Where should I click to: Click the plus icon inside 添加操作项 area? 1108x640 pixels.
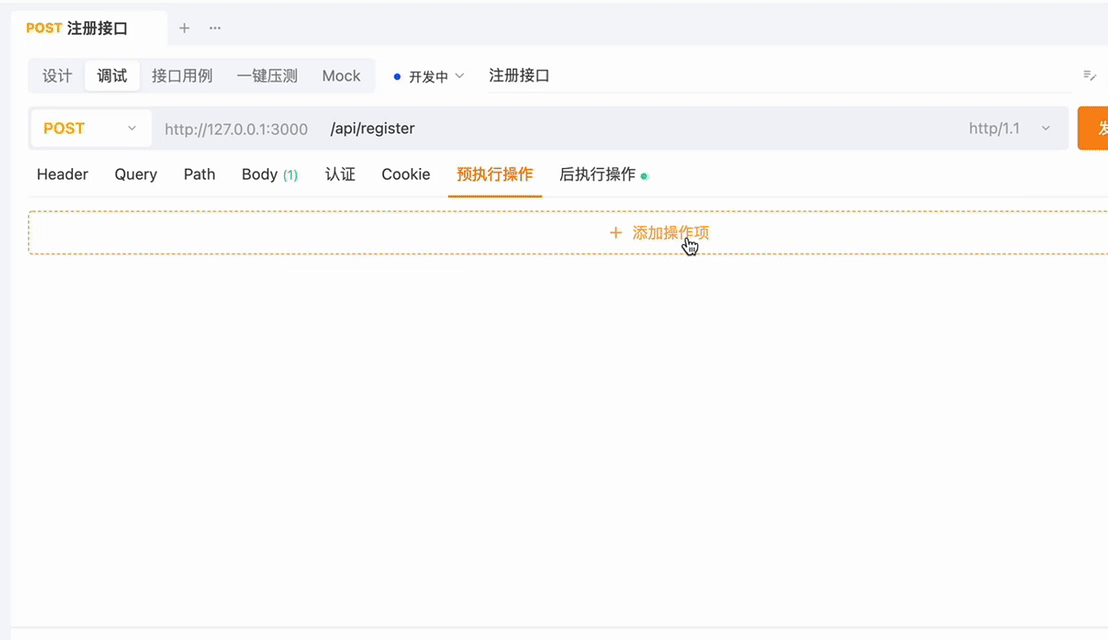[616, 232]
